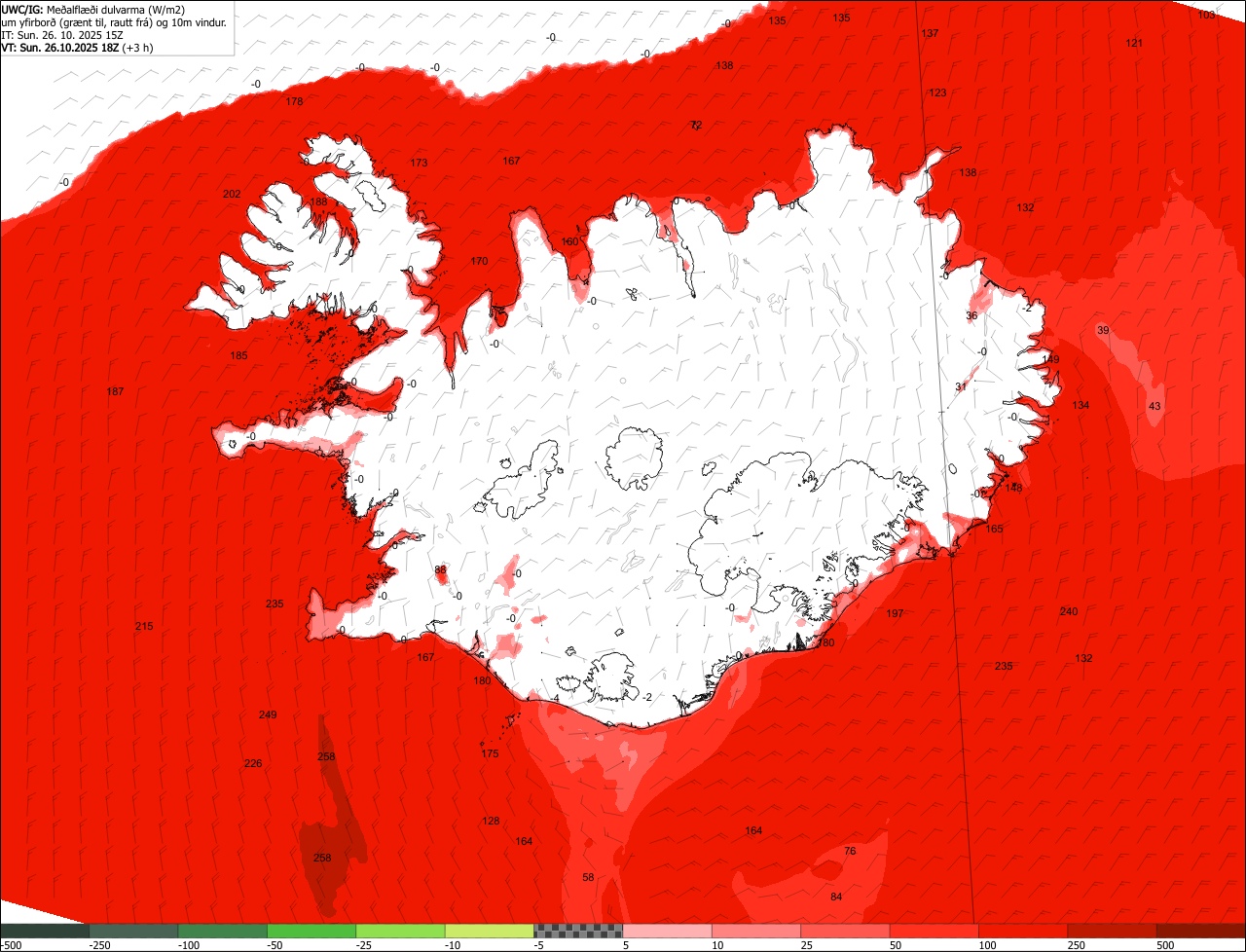The width and height of the screenshot is (1246, 952).
Task: Select the value 178 on the map
Action: tap(294, 101)
